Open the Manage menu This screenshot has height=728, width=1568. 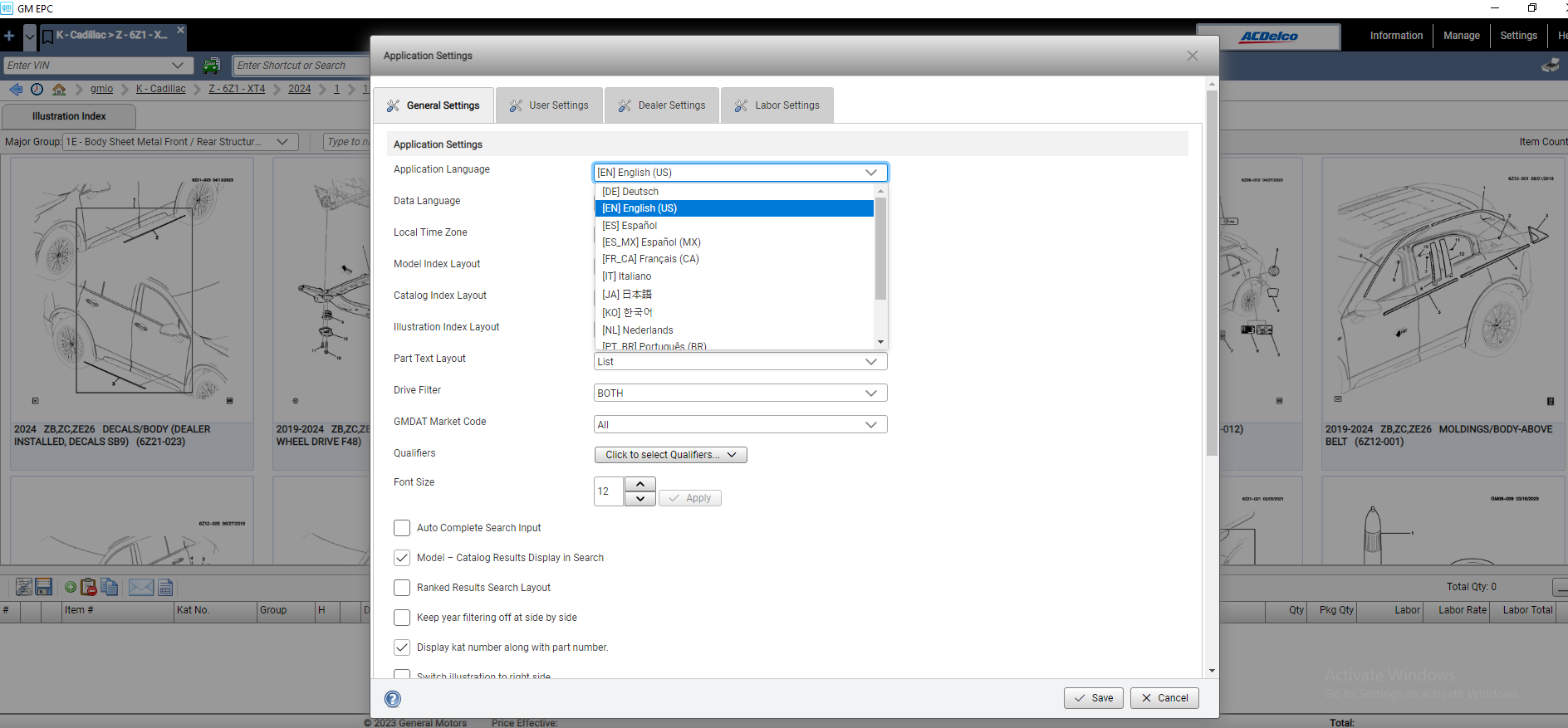1462,36
